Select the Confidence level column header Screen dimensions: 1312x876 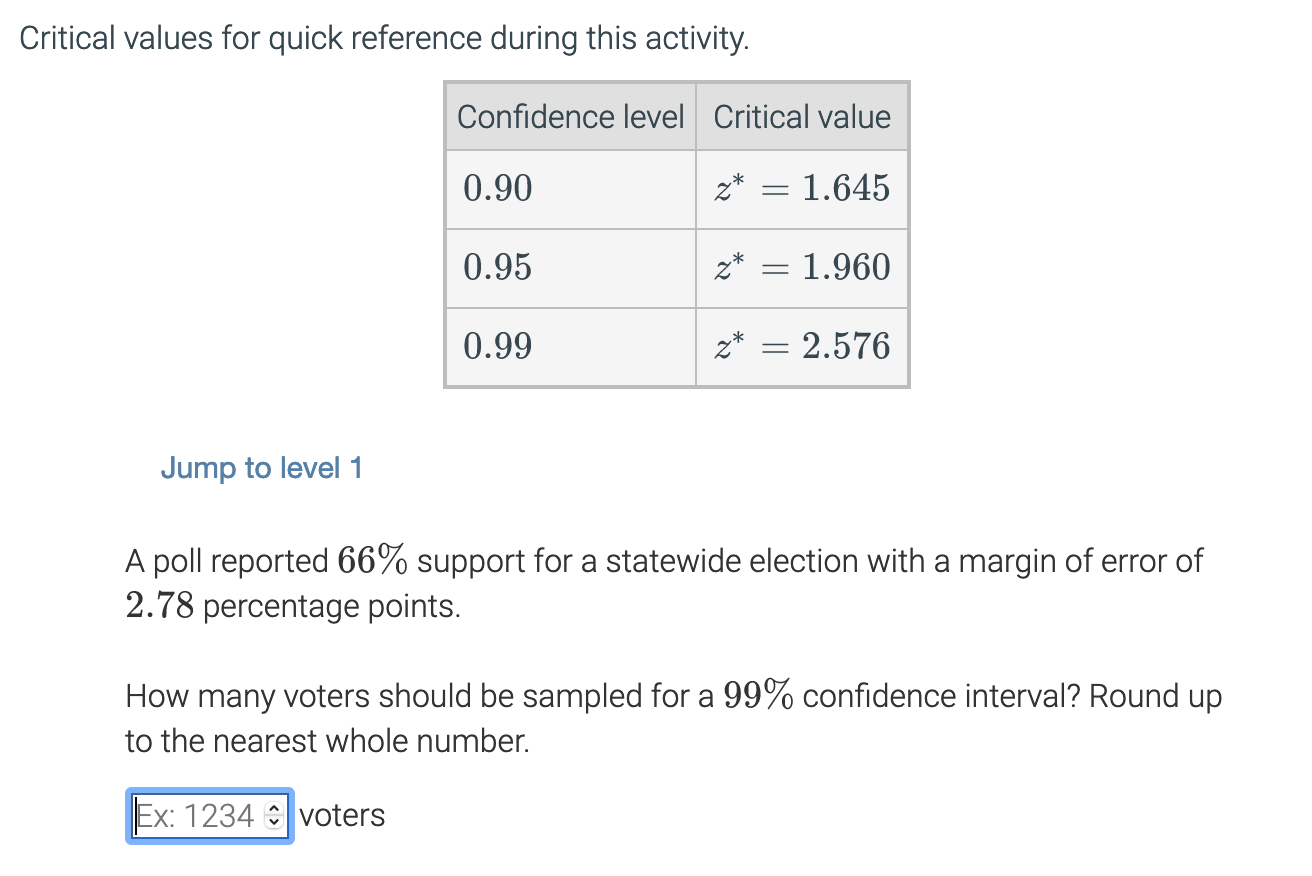[x=569, y=116]
